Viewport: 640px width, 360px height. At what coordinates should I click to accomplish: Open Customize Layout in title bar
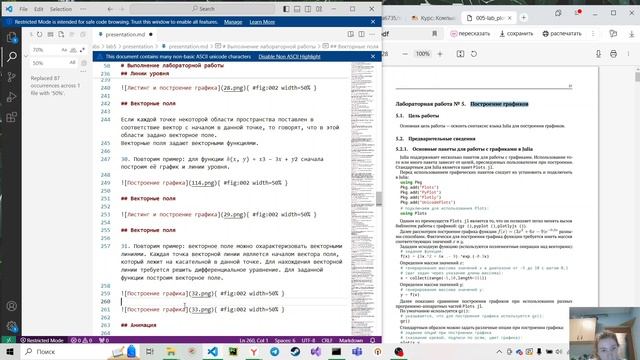[319, 9]
